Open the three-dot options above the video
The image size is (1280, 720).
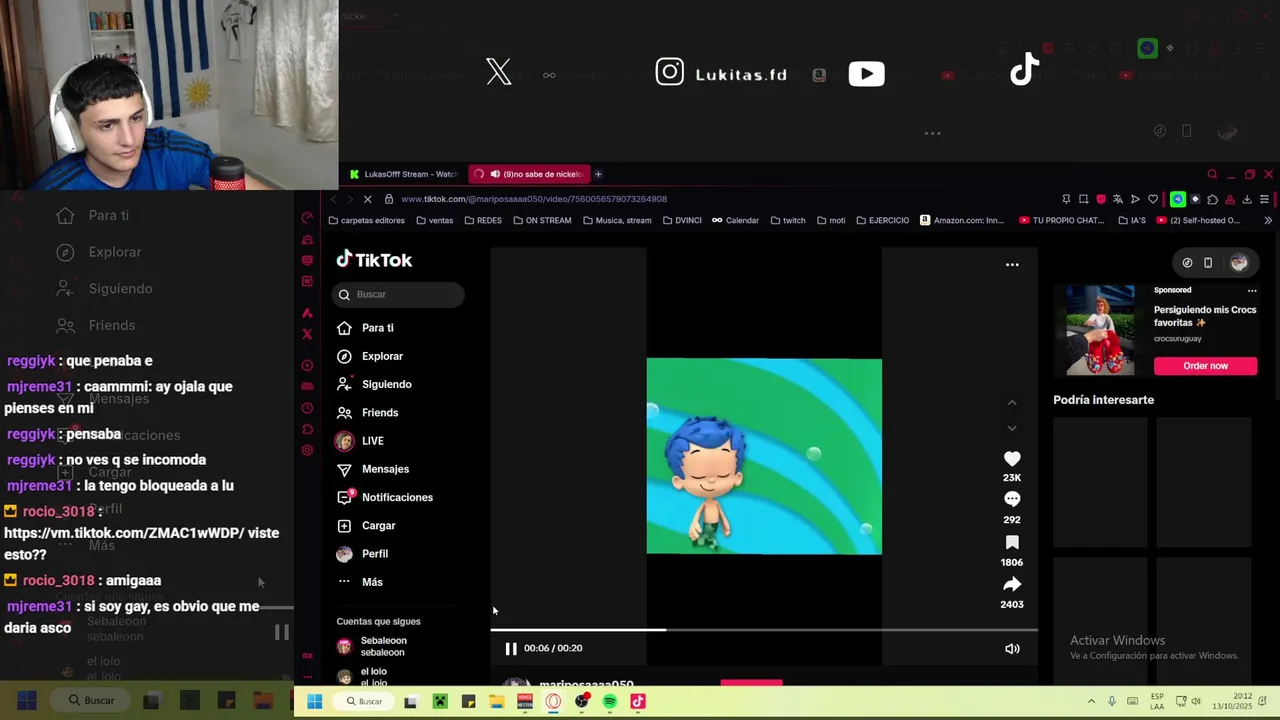[1012, 265]
